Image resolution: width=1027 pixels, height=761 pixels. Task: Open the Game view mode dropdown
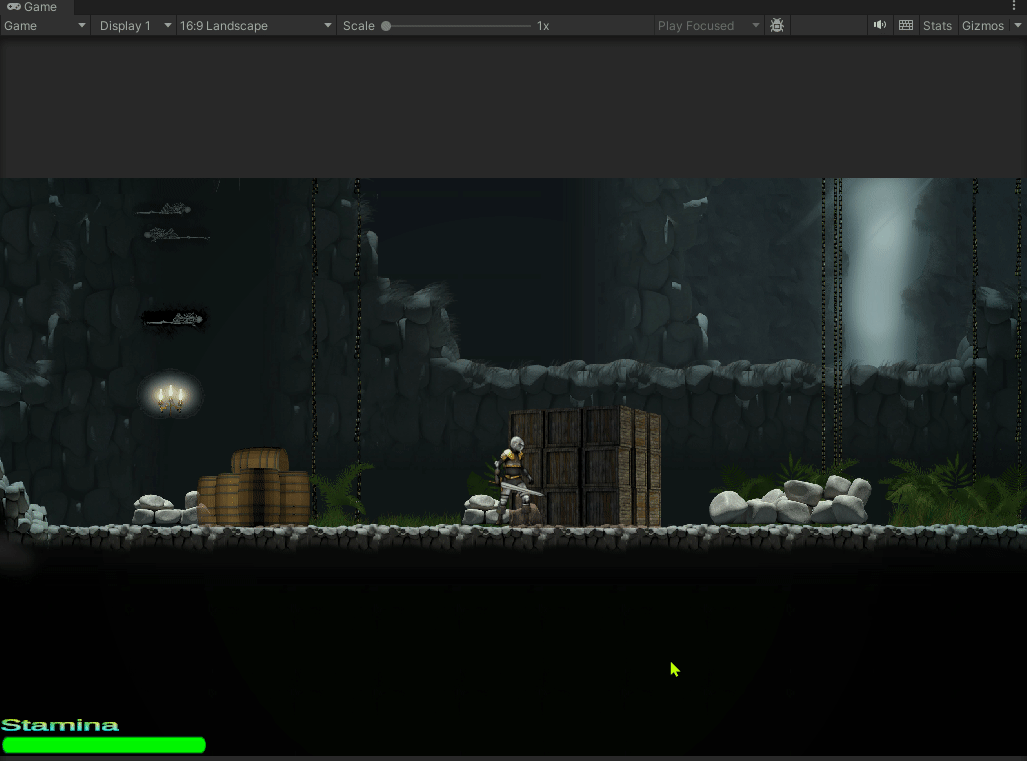coord(44,25)
